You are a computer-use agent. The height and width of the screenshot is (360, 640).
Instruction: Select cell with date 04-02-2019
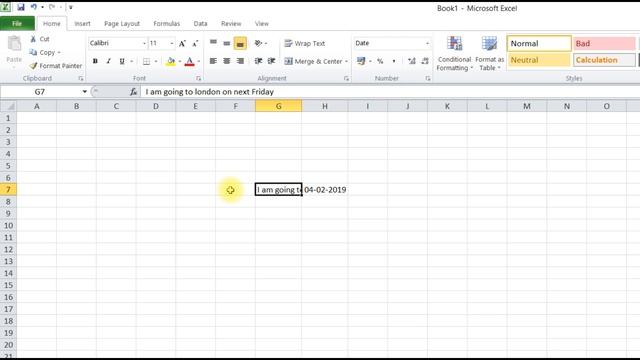click(325, 190)
